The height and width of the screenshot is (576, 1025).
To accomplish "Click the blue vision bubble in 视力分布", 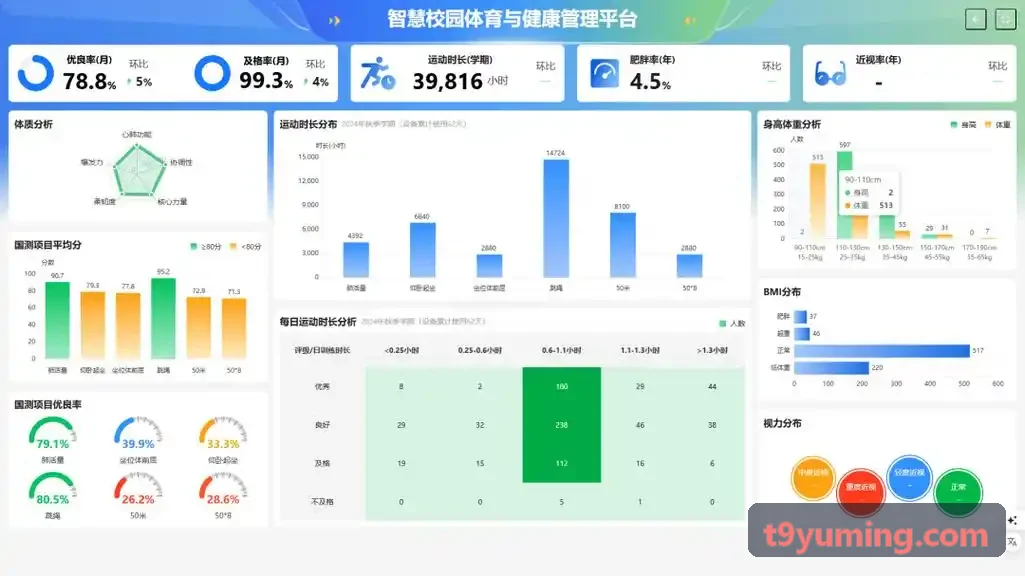I will [909, 477].
